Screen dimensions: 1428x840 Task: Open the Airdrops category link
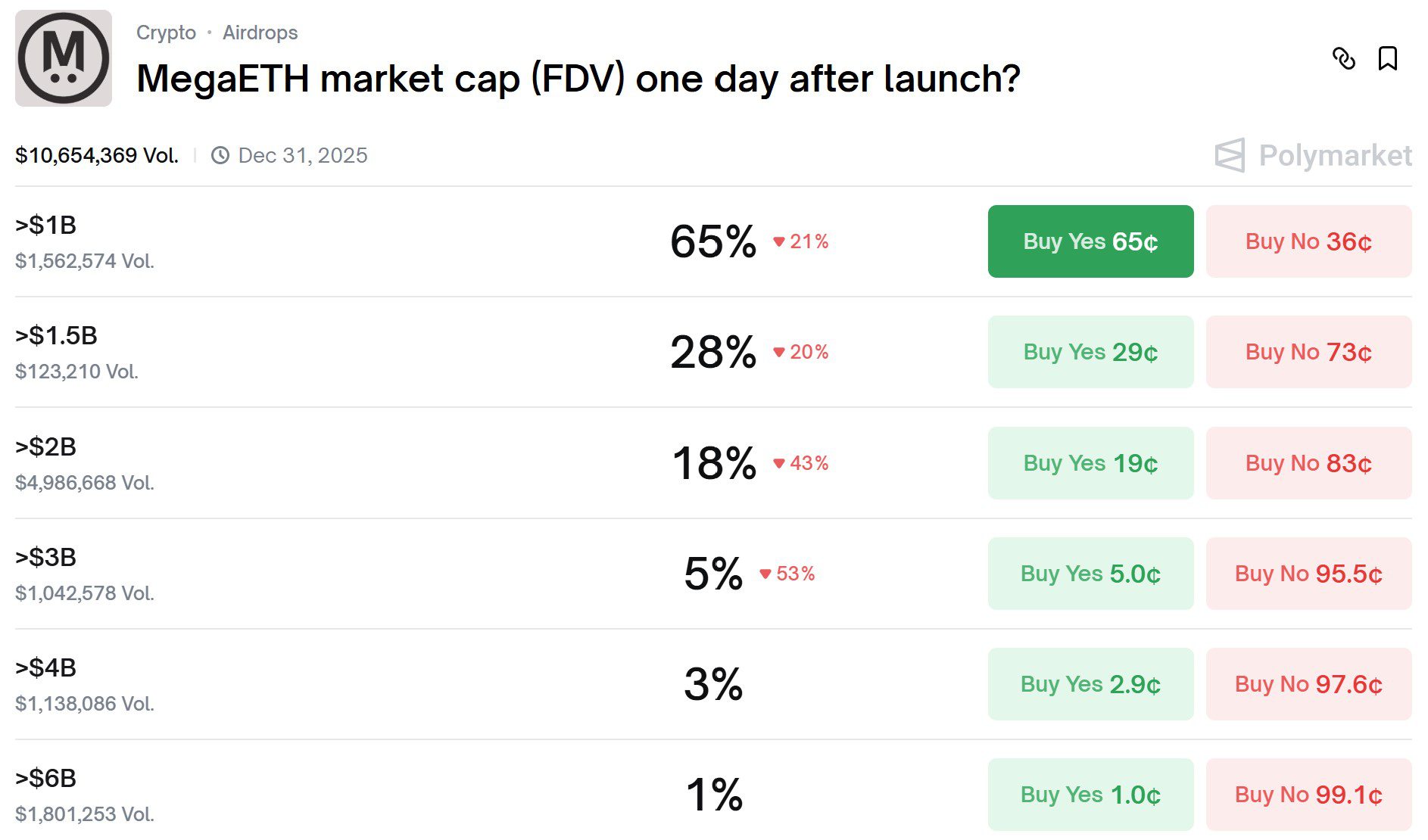click(260, 33)
